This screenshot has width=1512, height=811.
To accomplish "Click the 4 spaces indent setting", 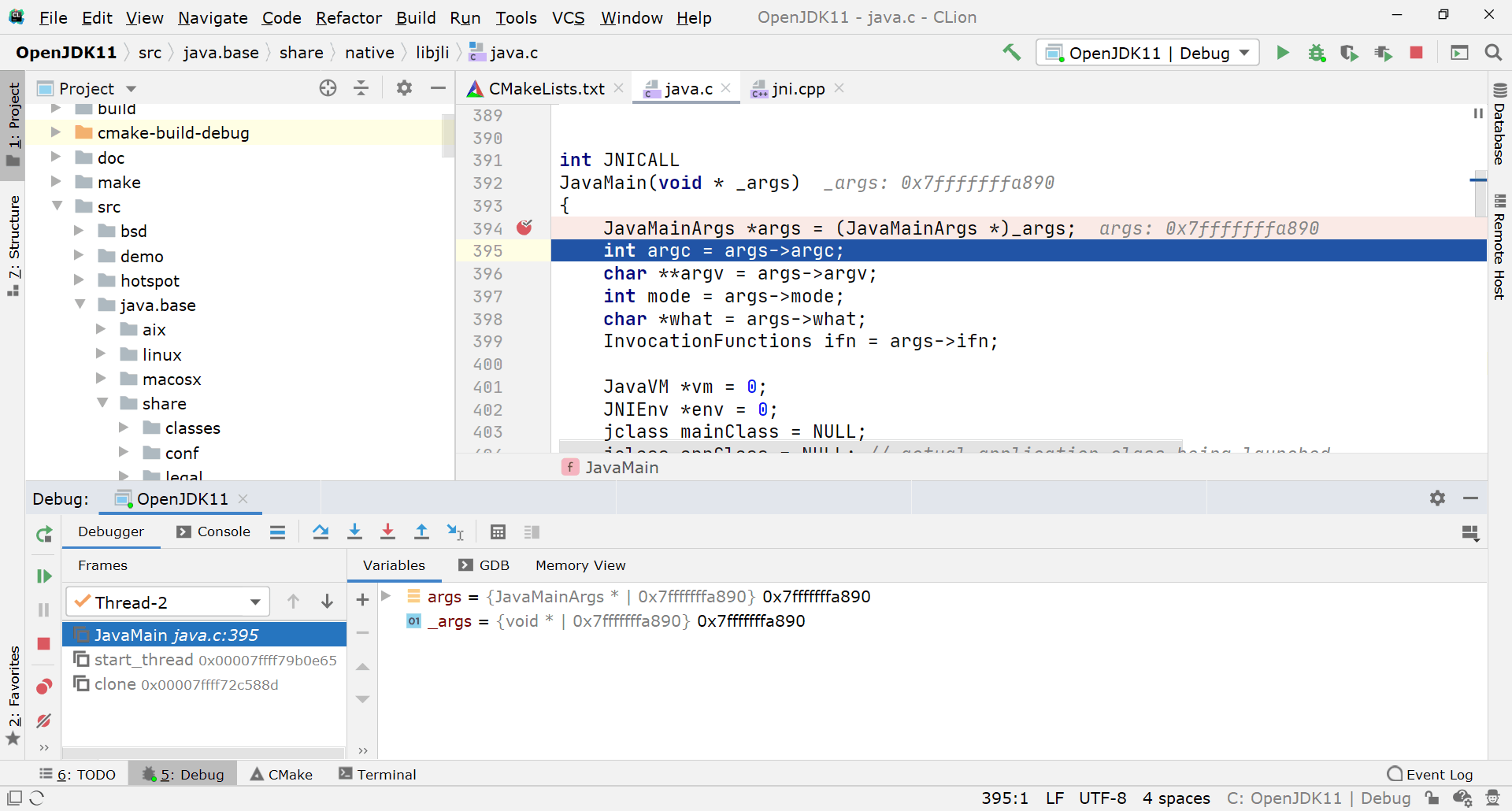I will [1176, 798].
